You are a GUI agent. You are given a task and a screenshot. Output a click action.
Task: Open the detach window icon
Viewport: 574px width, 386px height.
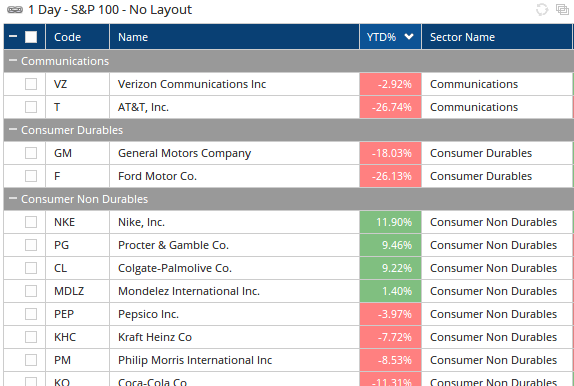[562, 10]
